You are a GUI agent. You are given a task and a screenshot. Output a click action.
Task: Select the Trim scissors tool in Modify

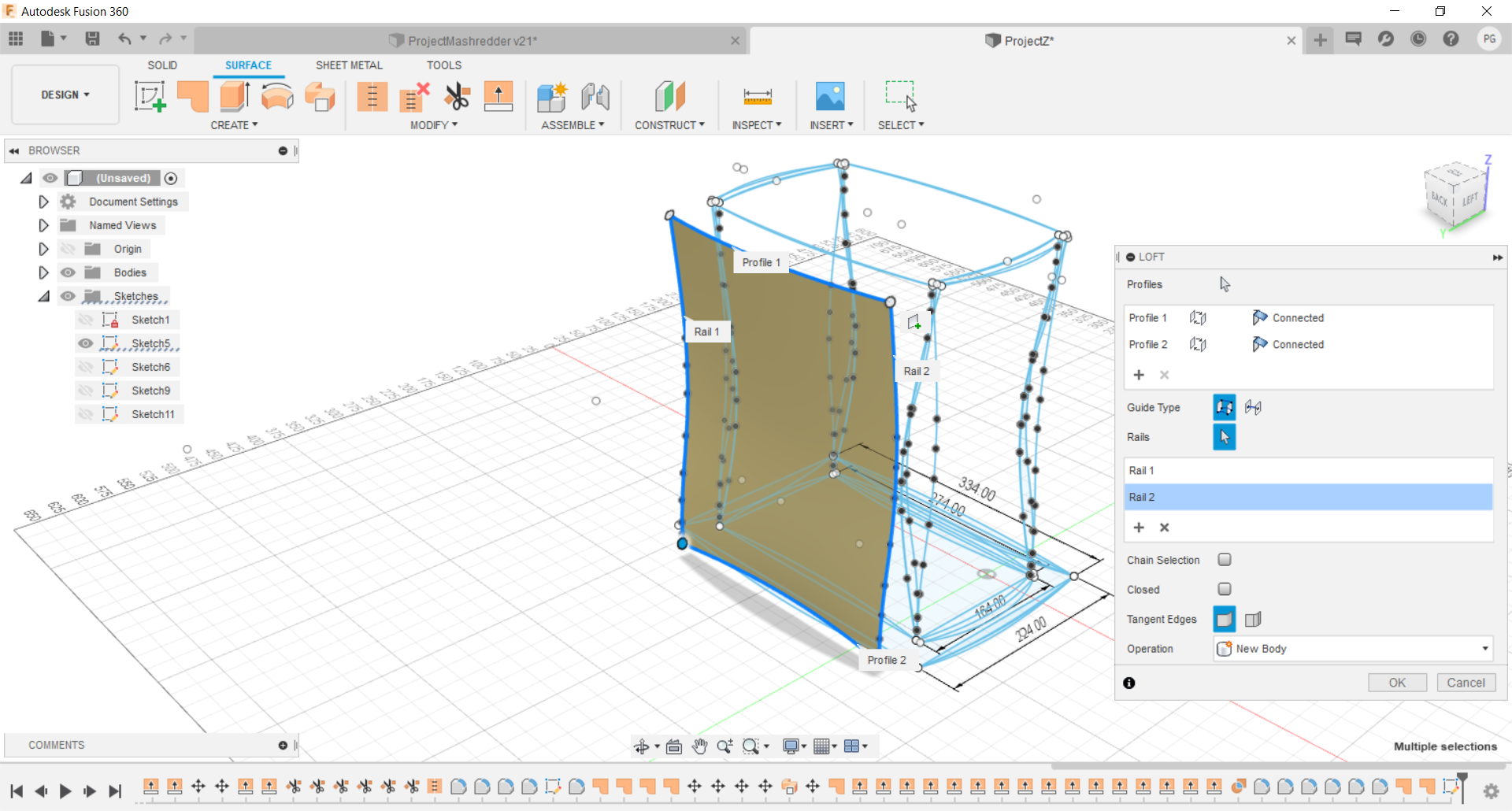[457, 96]
